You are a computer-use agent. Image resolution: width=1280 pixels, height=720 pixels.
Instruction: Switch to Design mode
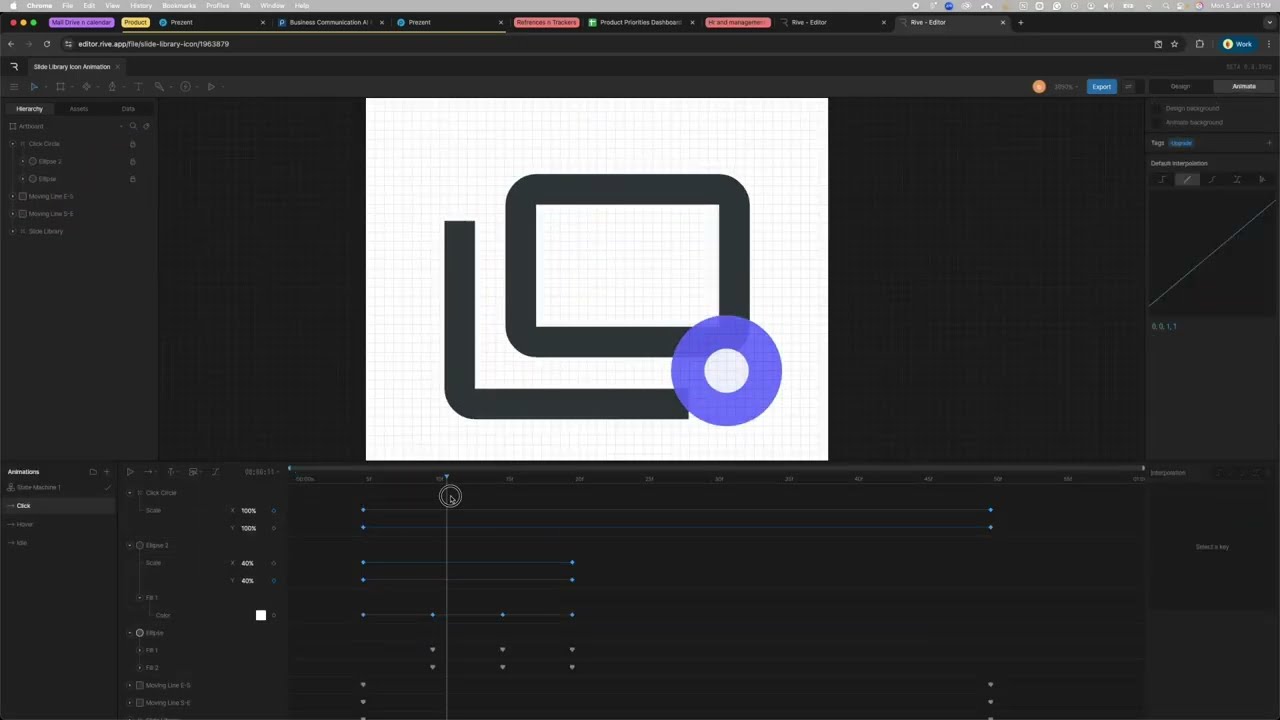pos(1180,87)
